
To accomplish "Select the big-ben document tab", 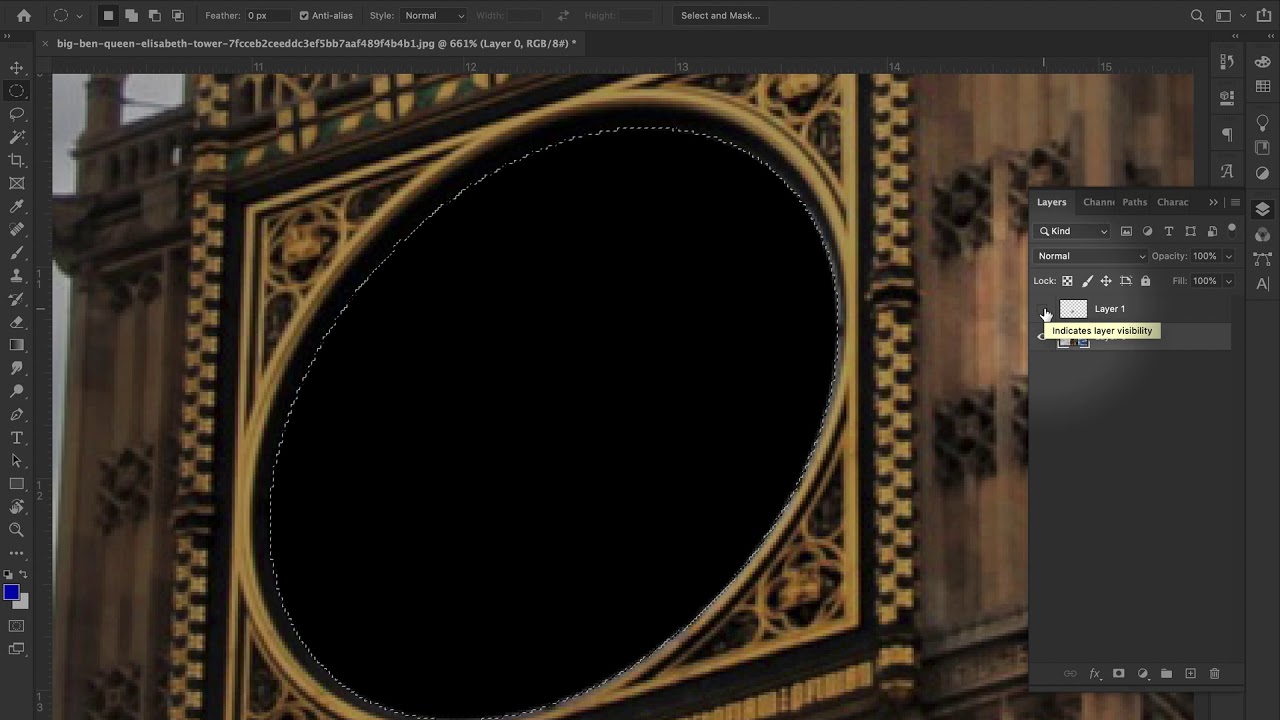I will (x=316, y=44).
